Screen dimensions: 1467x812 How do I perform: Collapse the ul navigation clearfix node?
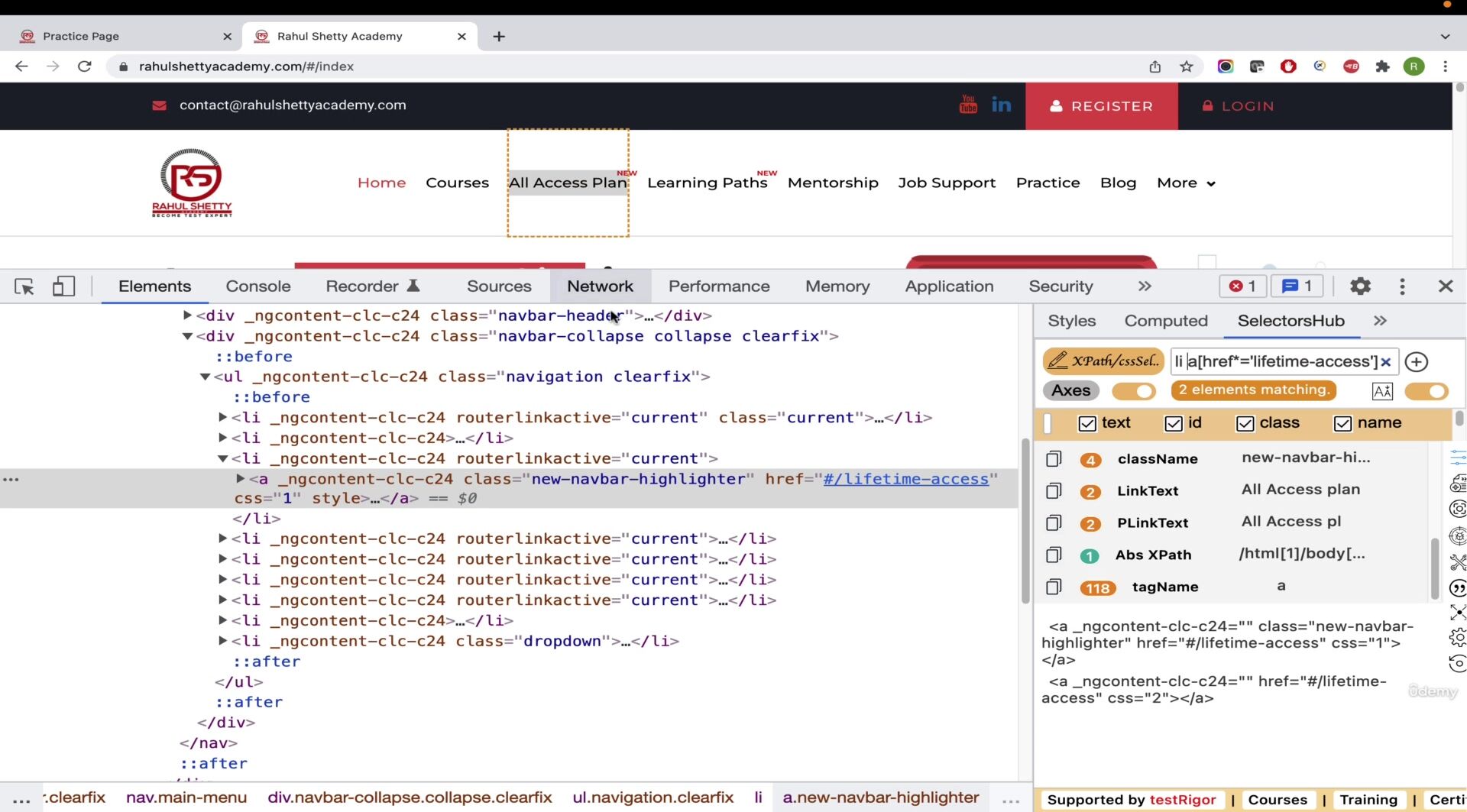click(205, 377)
